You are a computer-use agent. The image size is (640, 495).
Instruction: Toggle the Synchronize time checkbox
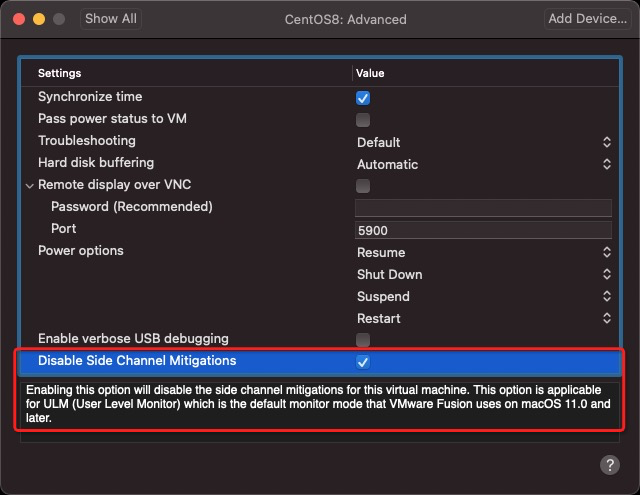363,98
